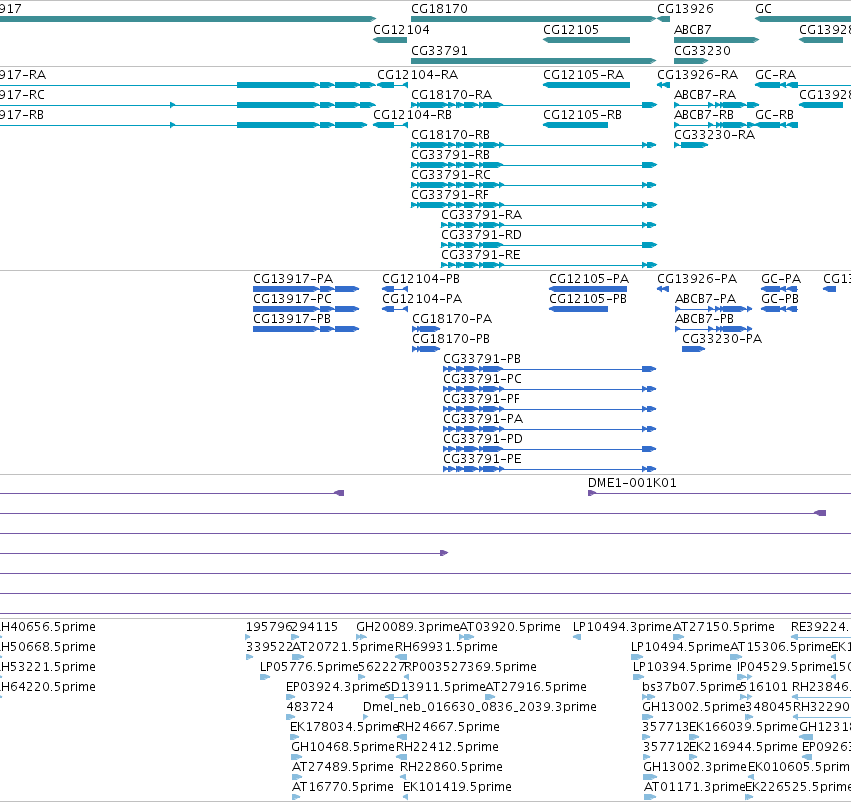Select protein CG13917-PC label
The width and height of the screenshot is (851, 802).
point(293,298)
